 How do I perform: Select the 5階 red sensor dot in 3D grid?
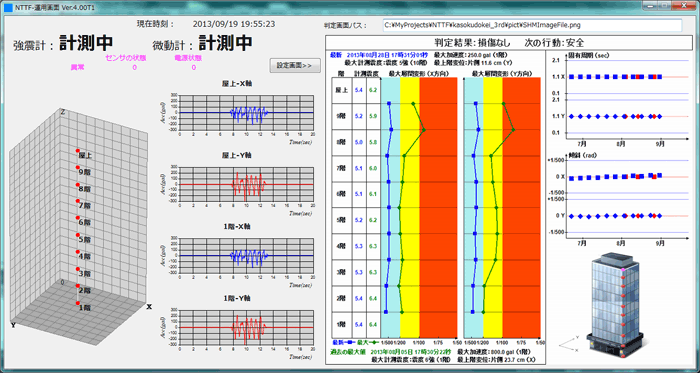[x=78, y=235]
